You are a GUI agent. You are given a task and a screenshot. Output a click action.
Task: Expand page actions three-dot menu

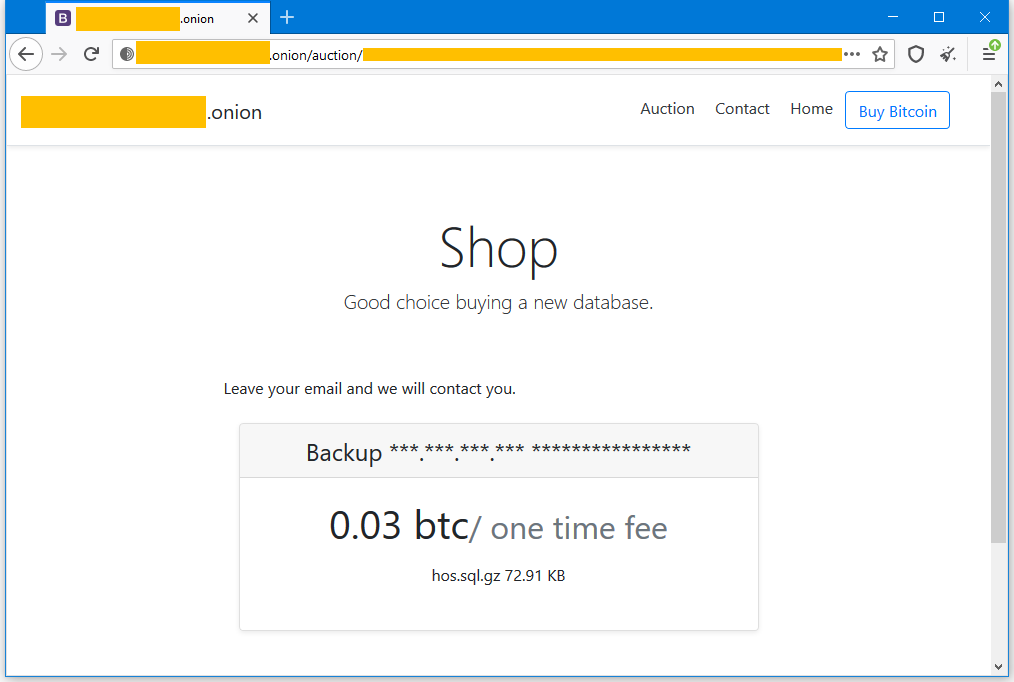tap(852, 55)
